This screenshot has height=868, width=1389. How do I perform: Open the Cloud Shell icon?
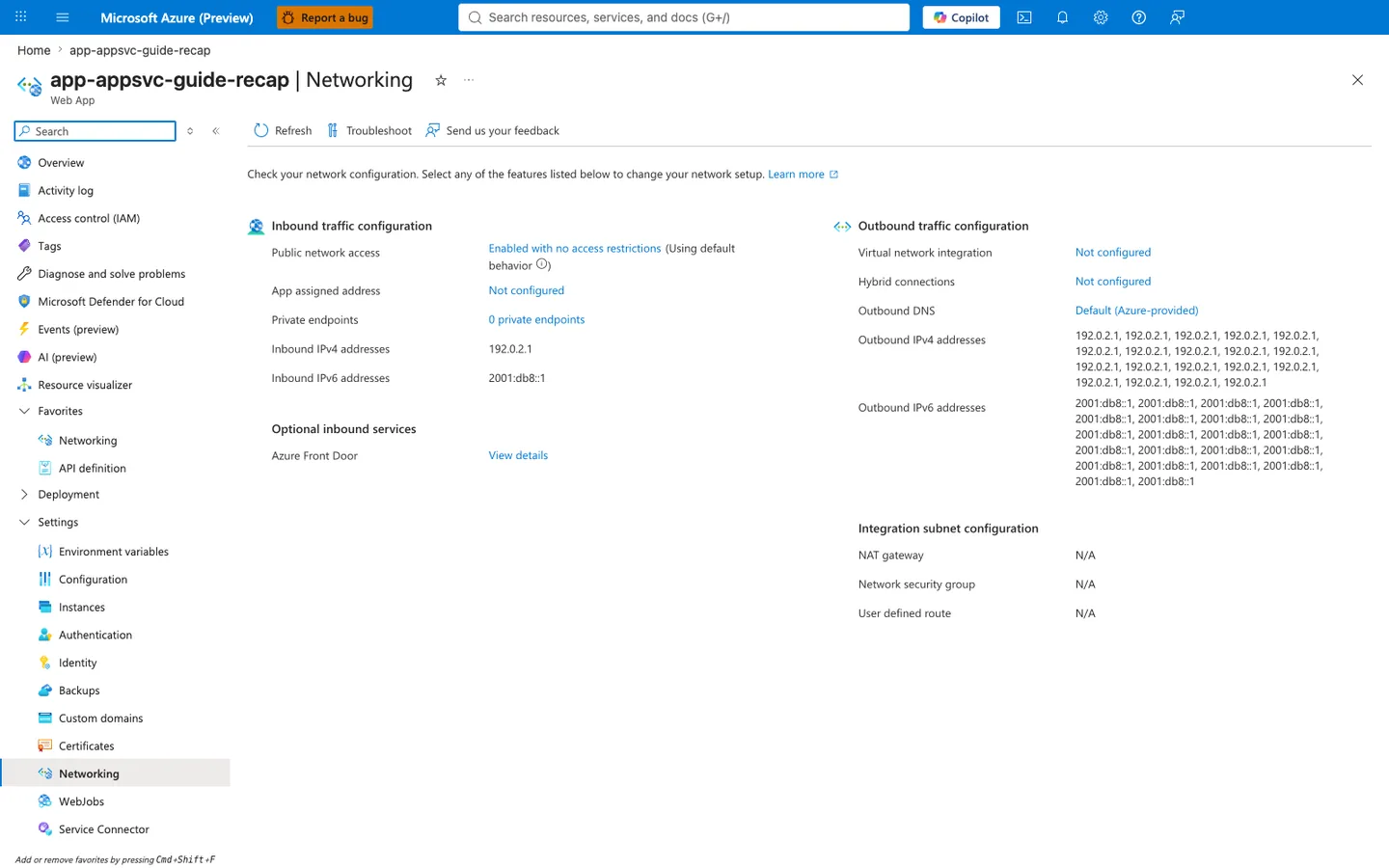(1024, 17)
